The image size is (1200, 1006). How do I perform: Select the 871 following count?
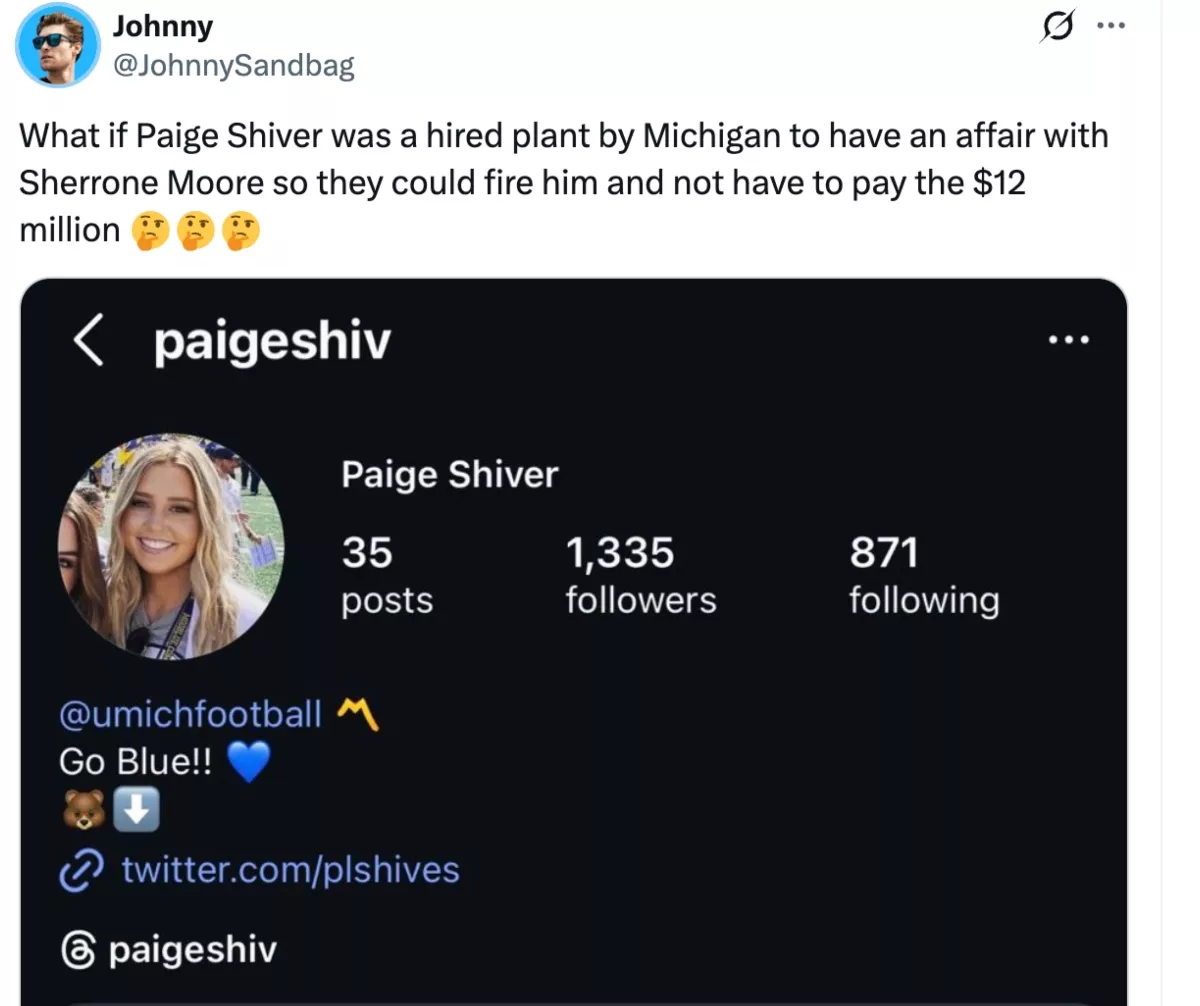click(x=924, y=576)
